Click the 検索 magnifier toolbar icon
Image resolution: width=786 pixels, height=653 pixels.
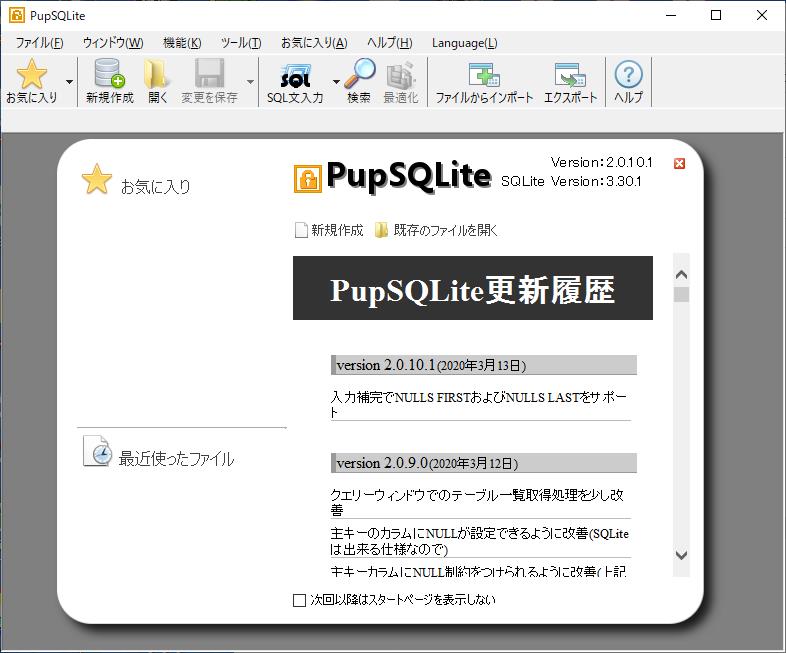(360, 74)
